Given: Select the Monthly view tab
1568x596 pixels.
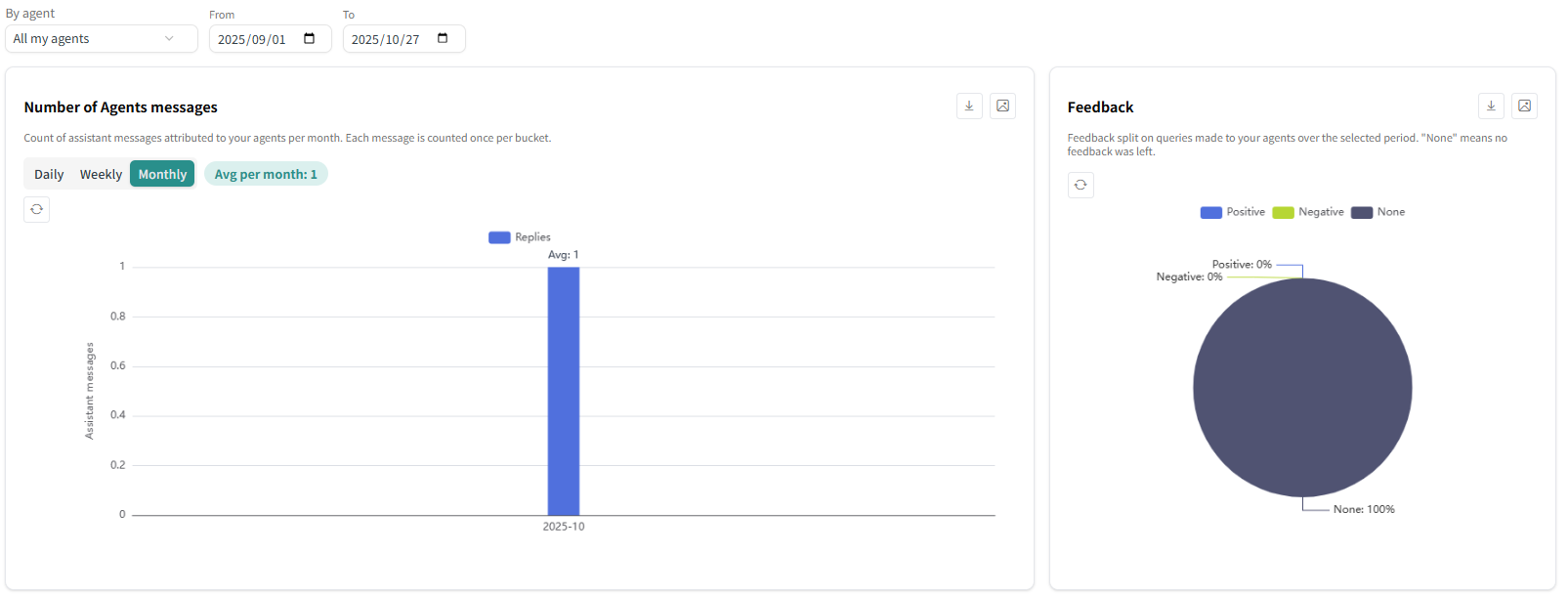Looking at the screenshot, I should tap(162, 174).
